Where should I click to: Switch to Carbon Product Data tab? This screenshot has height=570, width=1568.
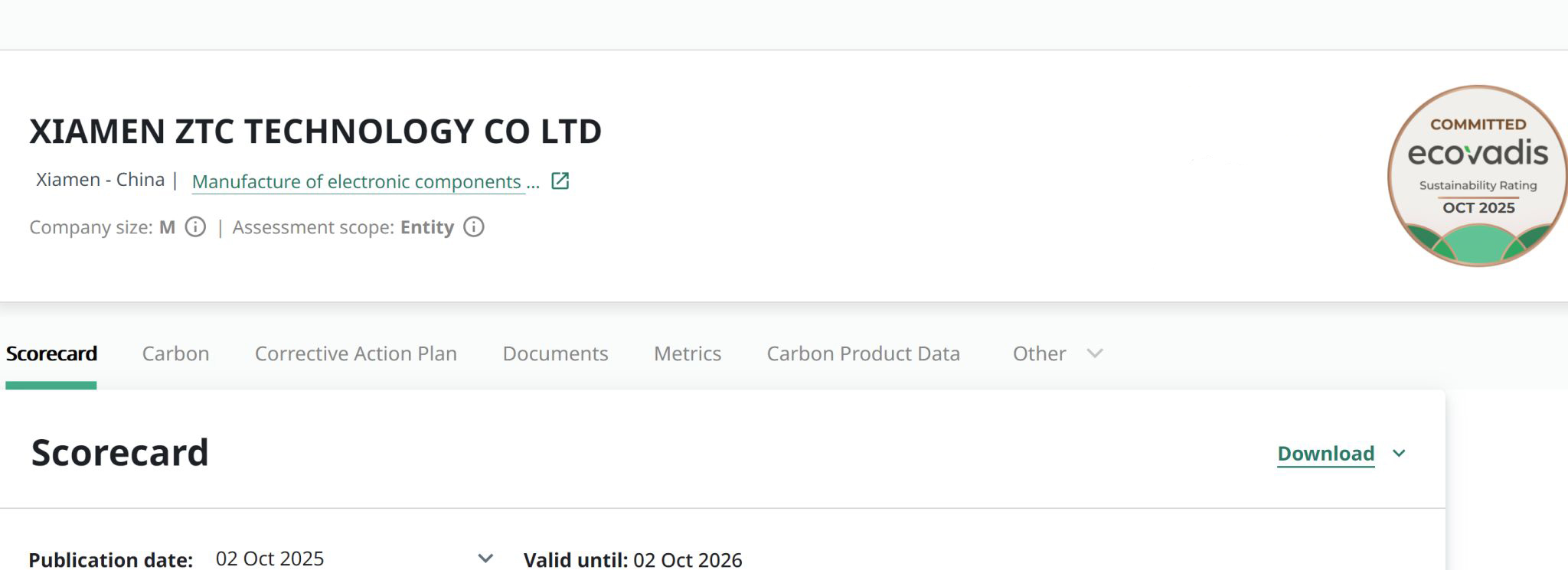(863, 353)
